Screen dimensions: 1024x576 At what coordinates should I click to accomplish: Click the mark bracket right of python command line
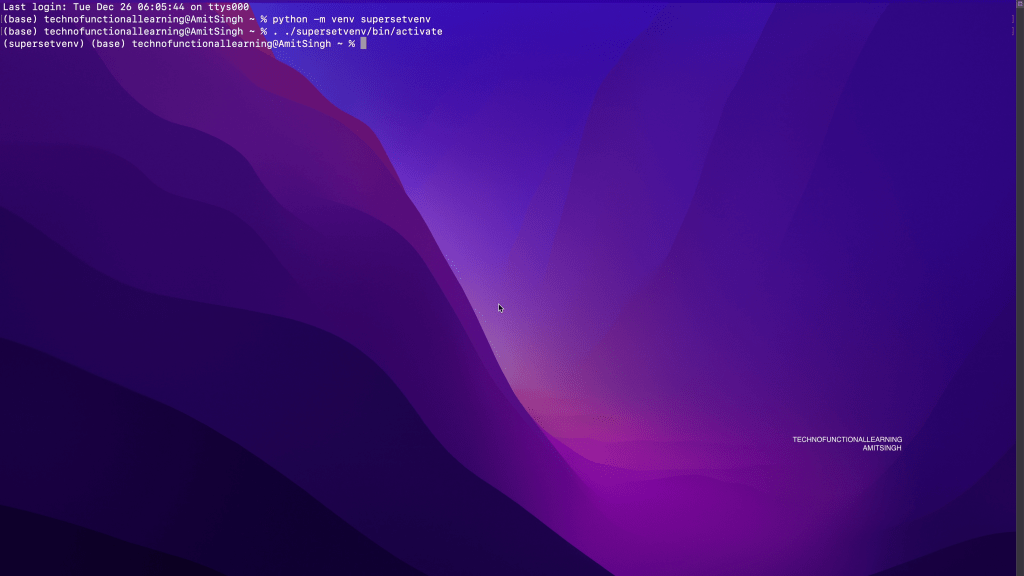pyautogui.click(x=1013, y=19)
